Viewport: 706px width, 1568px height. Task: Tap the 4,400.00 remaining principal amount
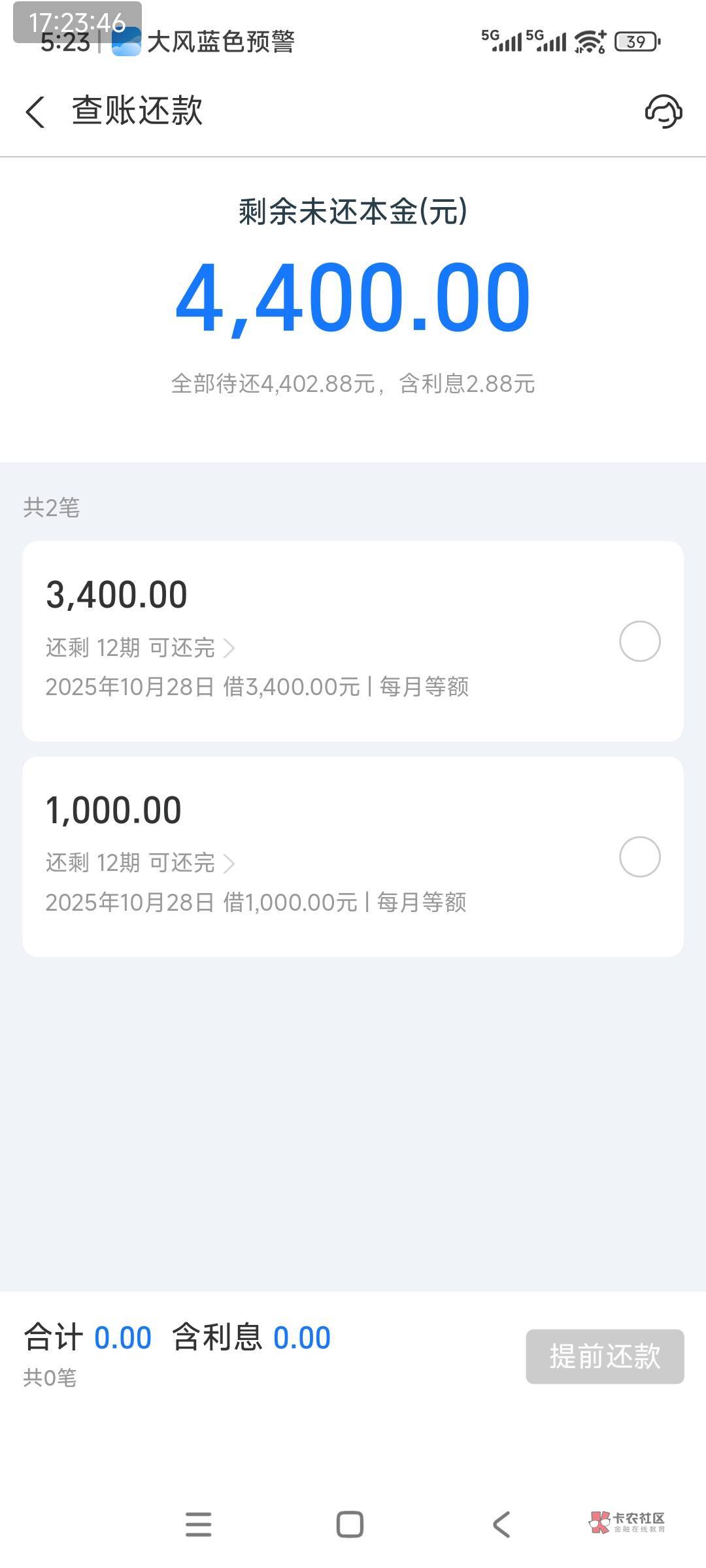point(353,298)
